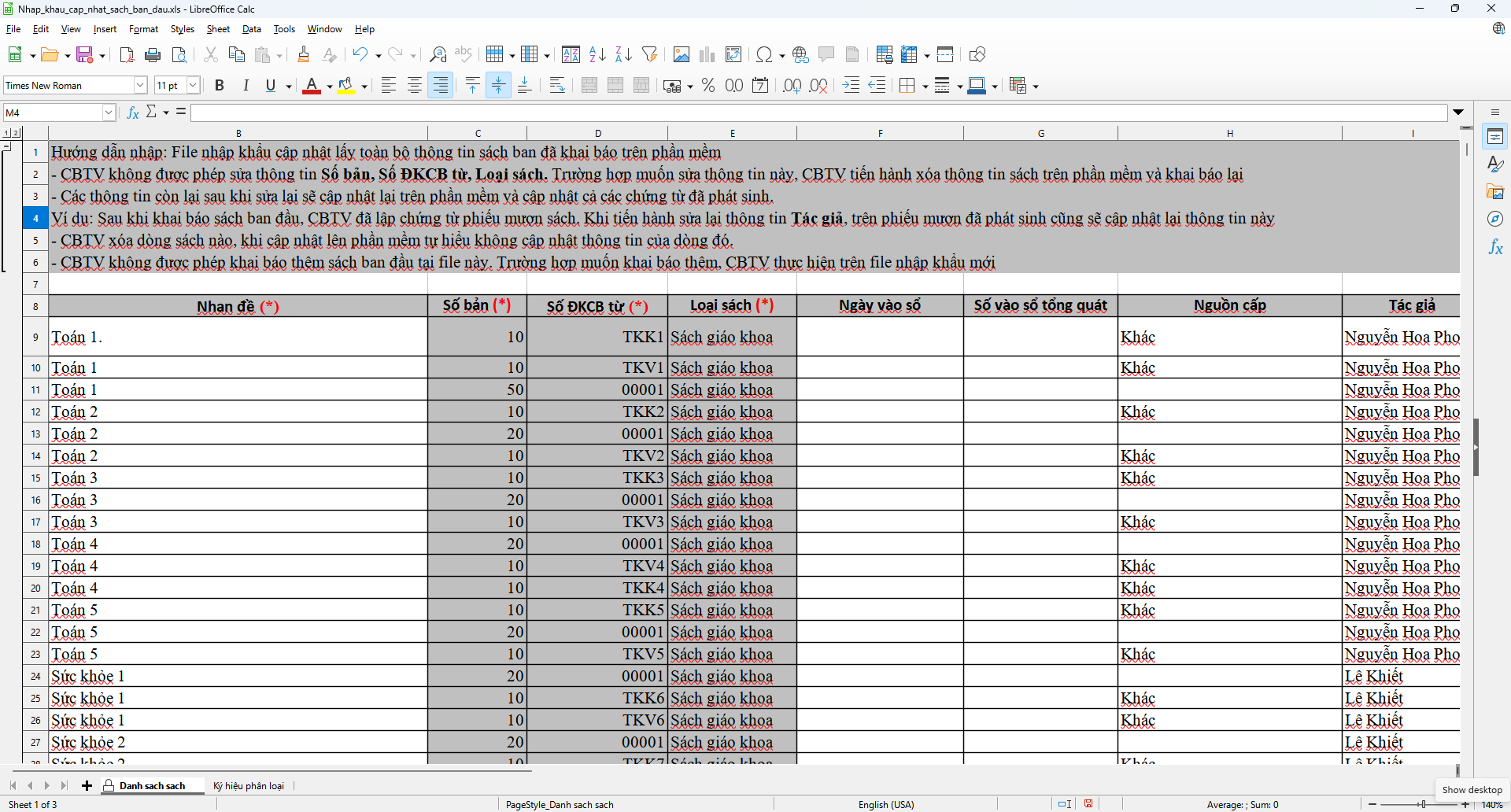Open the File menu
This screenshot has width=1511, height=812.
coord(13,29)
